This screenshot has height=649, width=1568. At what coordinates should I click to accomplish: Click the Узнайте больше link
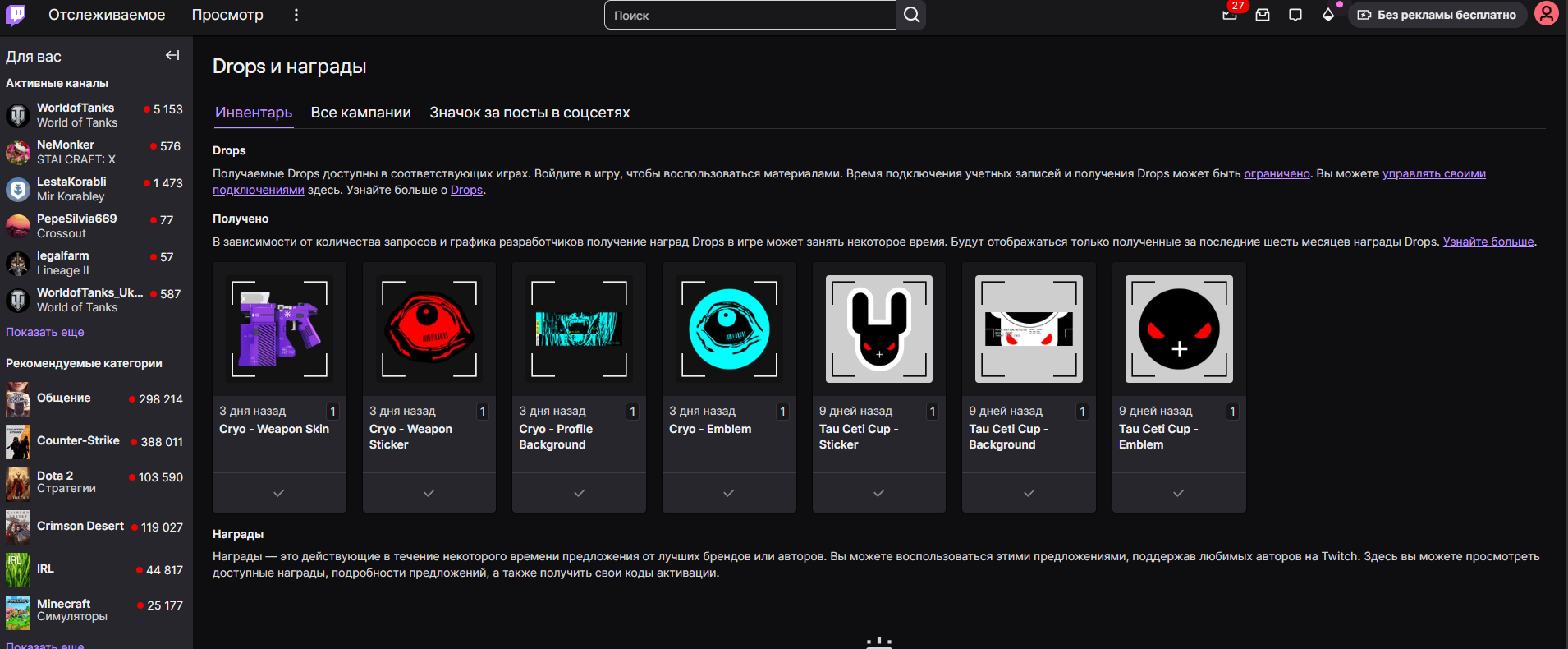tap(1488, 242)
